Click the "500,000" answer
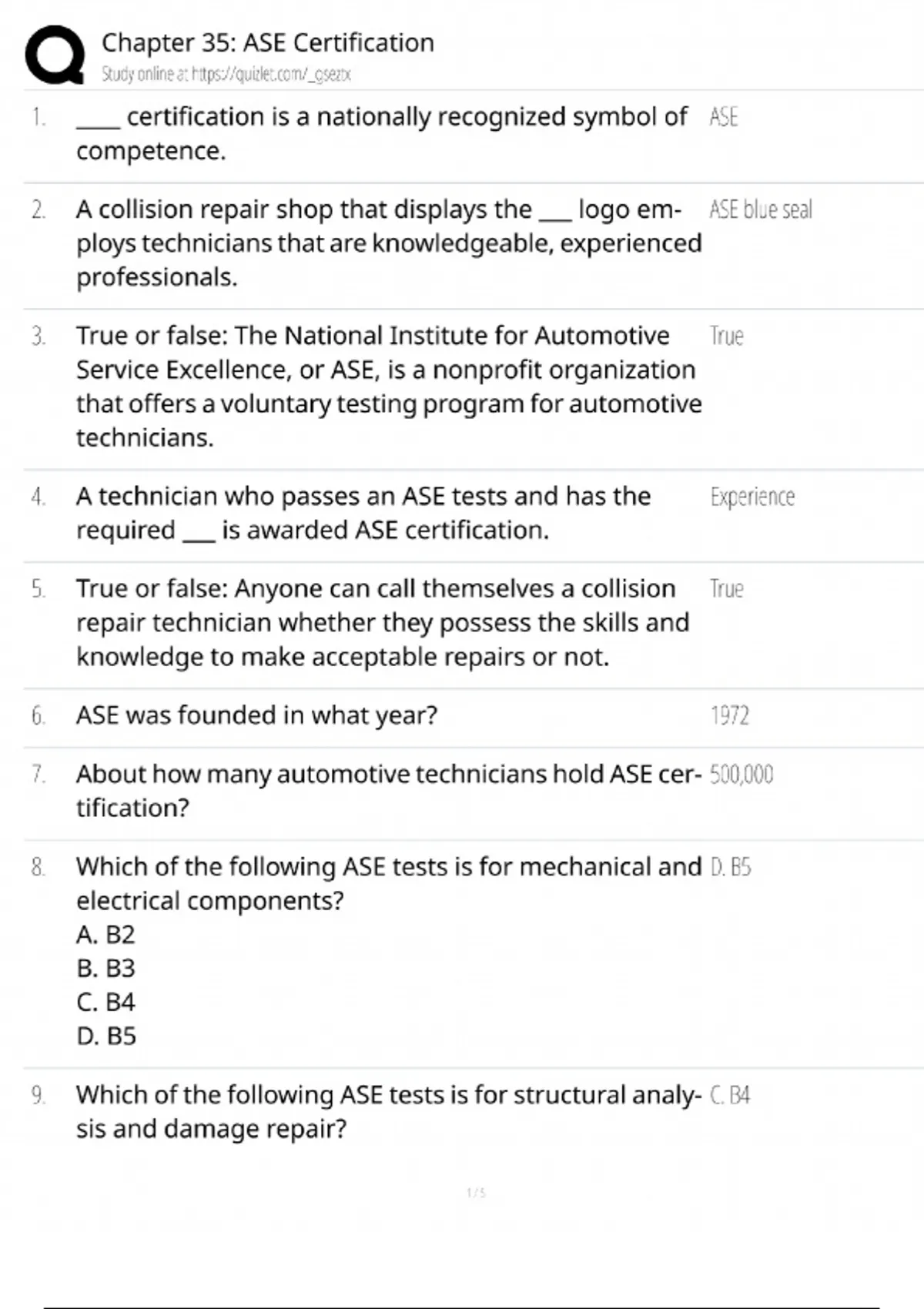This screenshot has width=924, height=1309. [741, 774]
